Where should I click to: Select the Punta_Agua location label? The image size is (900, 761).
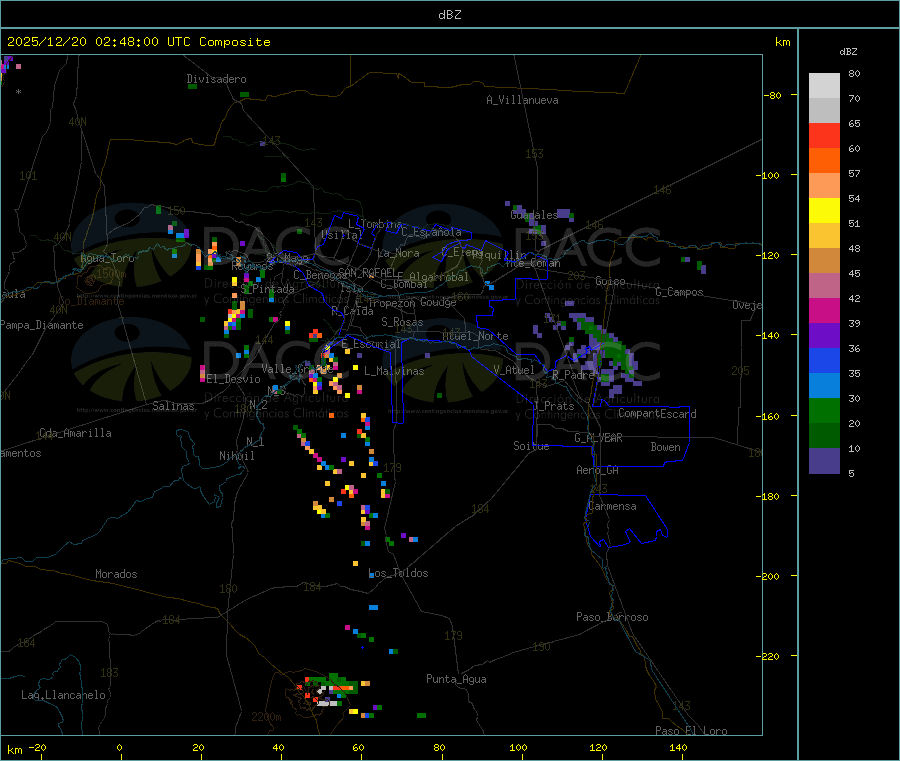[456, 679]
